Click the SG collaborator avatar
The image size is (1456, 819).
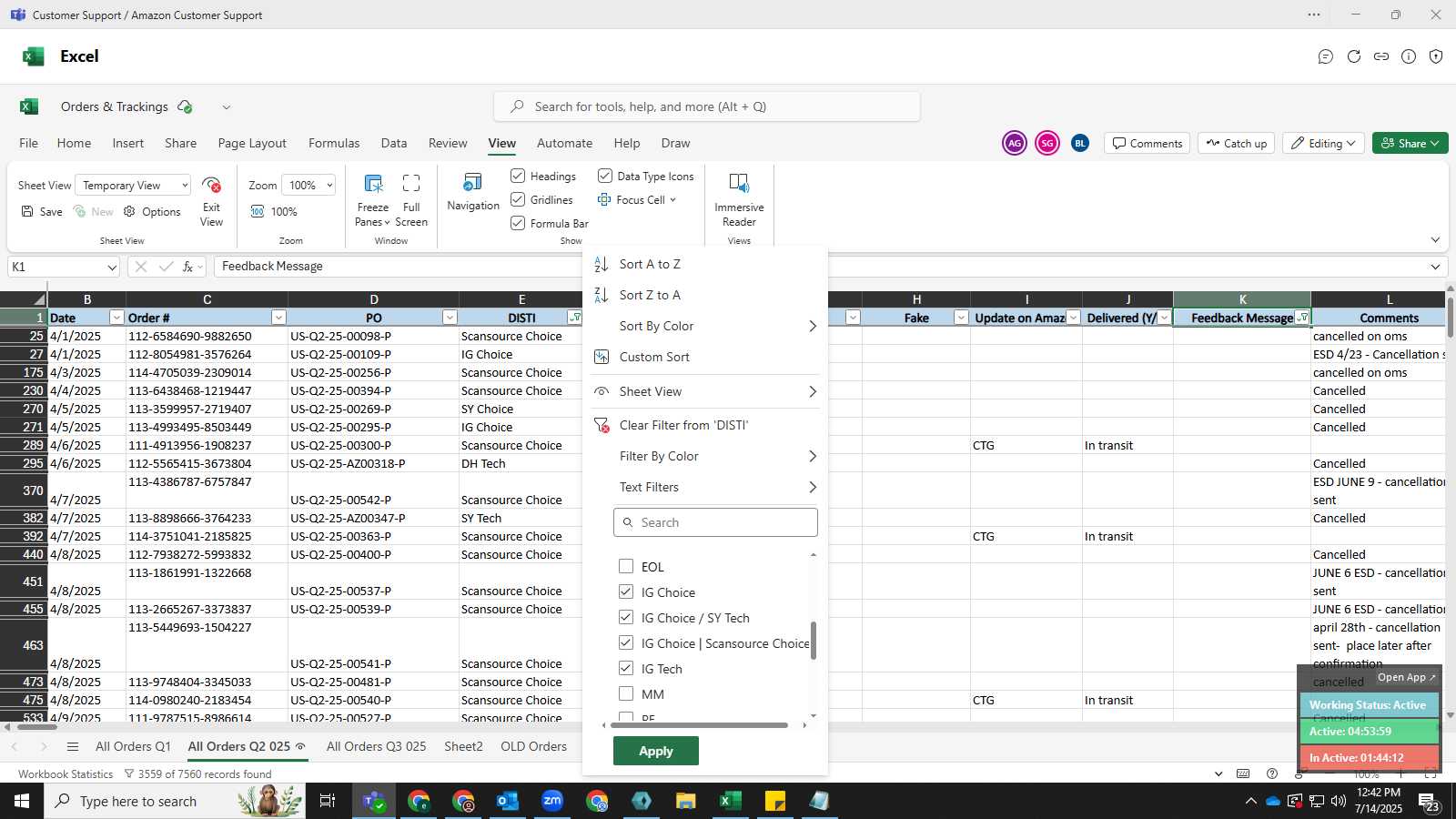(x=1047, y=143)
